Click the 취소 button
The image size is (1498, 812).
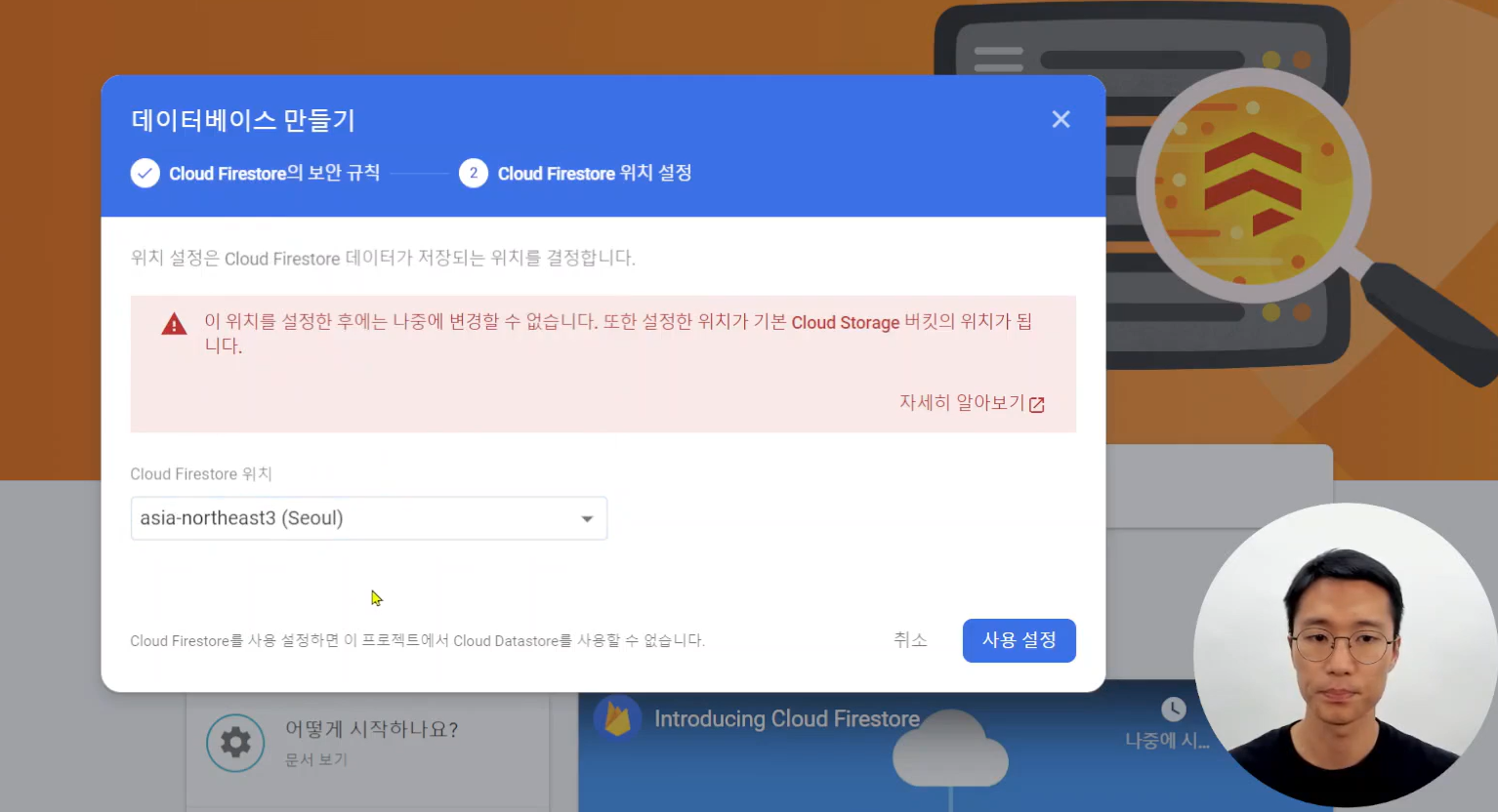click(x=910, y=640)
